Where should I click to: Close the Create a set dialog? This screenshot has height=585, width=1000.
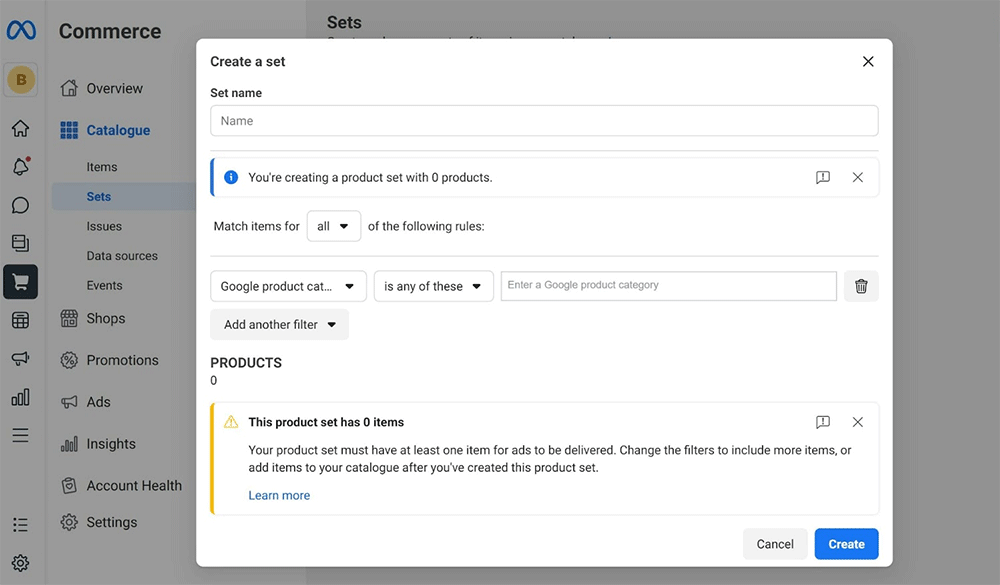[x=867, y=61]
